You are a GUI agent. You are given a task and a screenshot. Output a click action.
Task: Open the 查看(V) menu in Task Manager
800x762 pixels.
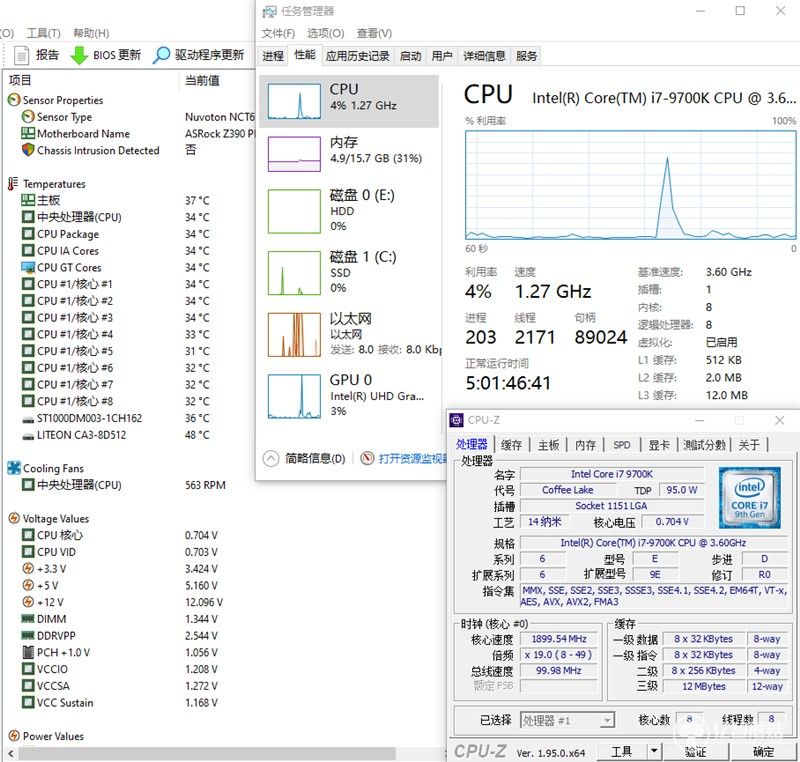(x=374, y=33)
